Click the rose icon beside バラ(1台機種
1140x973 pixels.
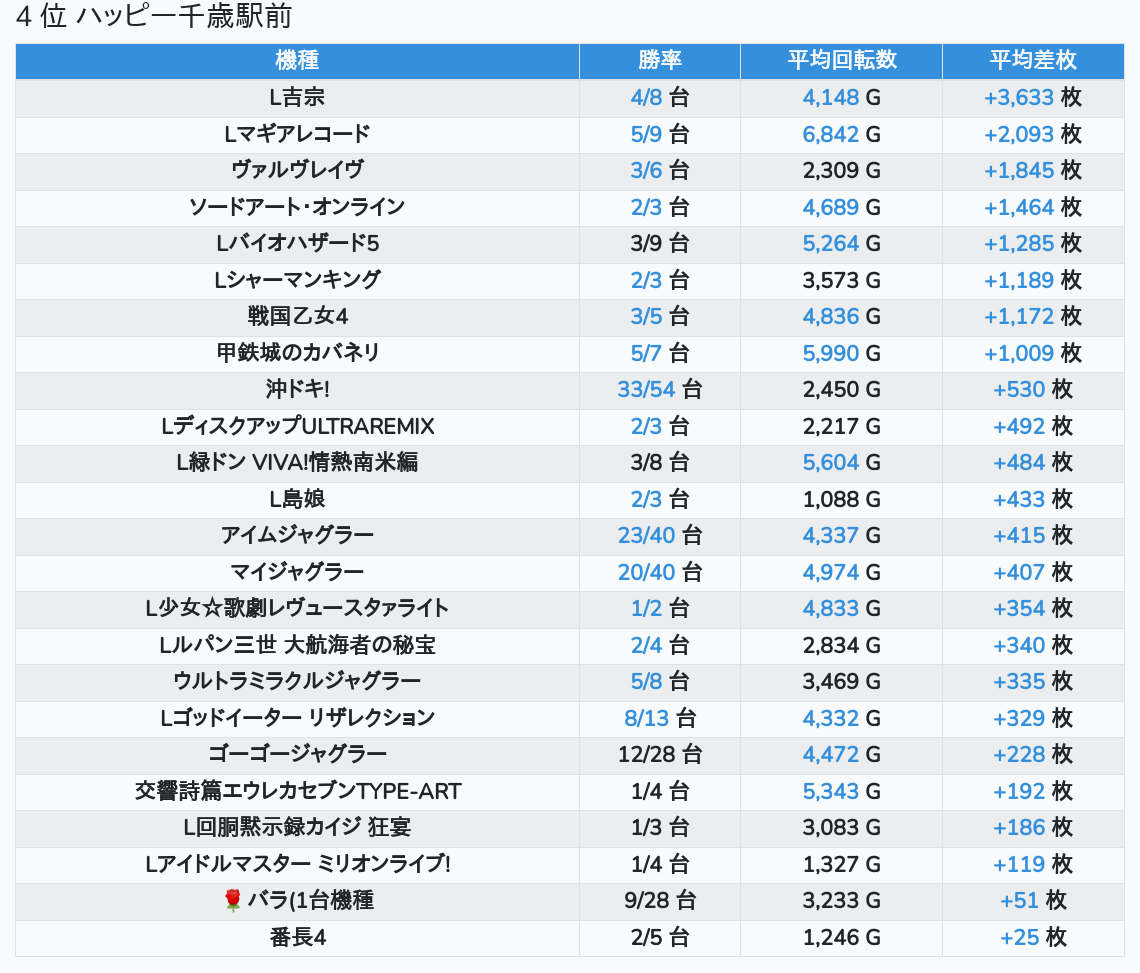[x=232, y=901]
